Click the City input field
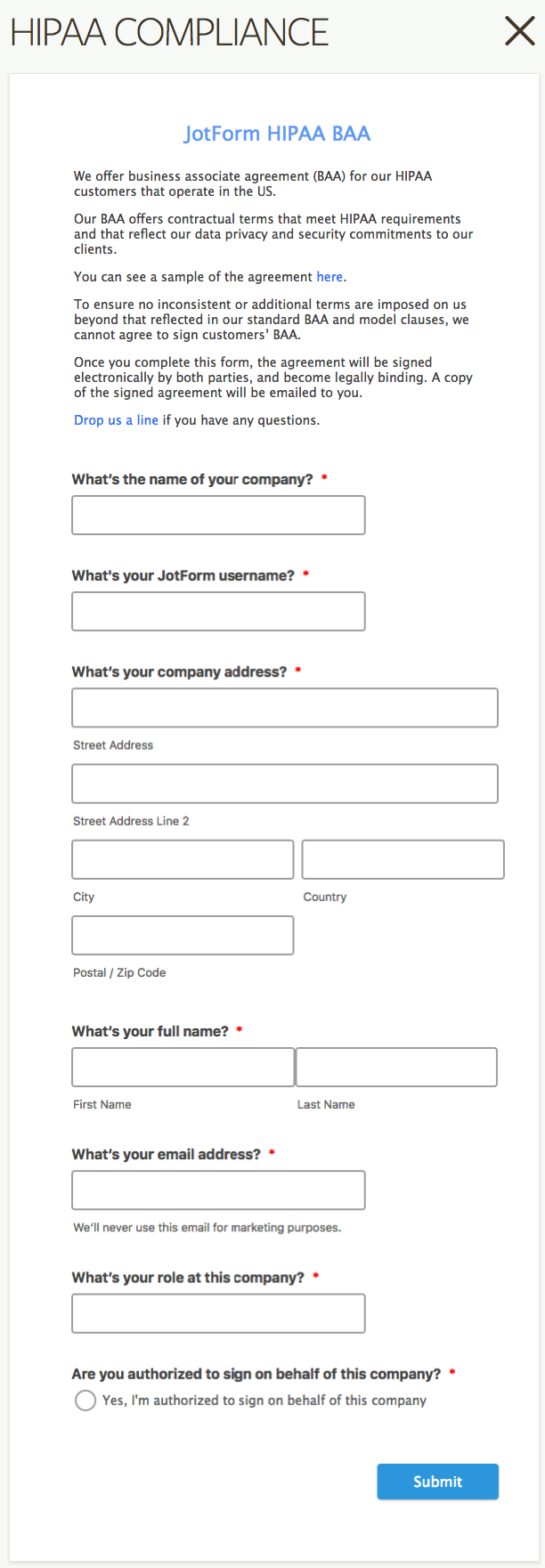545x1568 pixels. 183,859
